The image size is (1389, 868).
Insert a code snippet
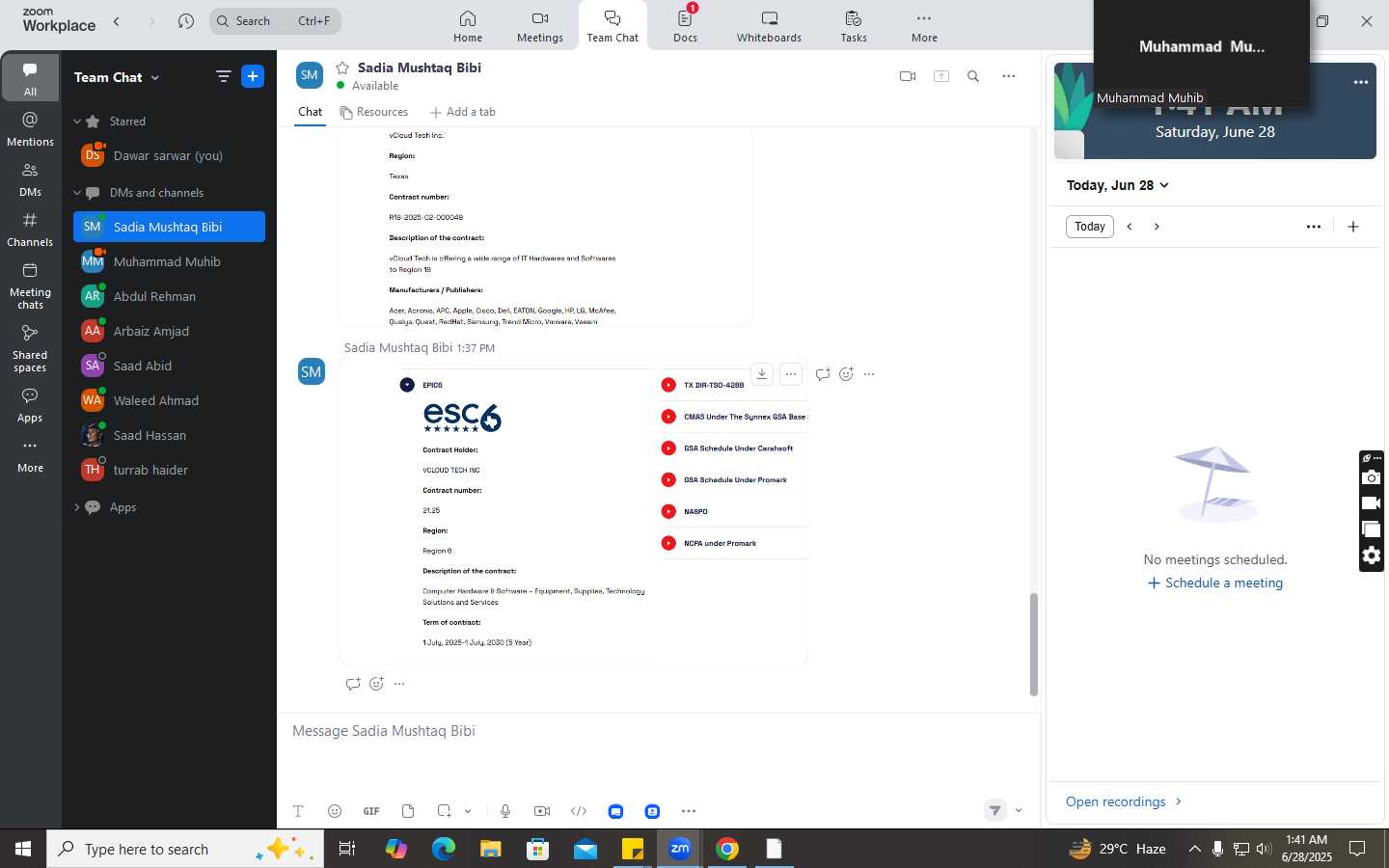[x=579, y=811]
